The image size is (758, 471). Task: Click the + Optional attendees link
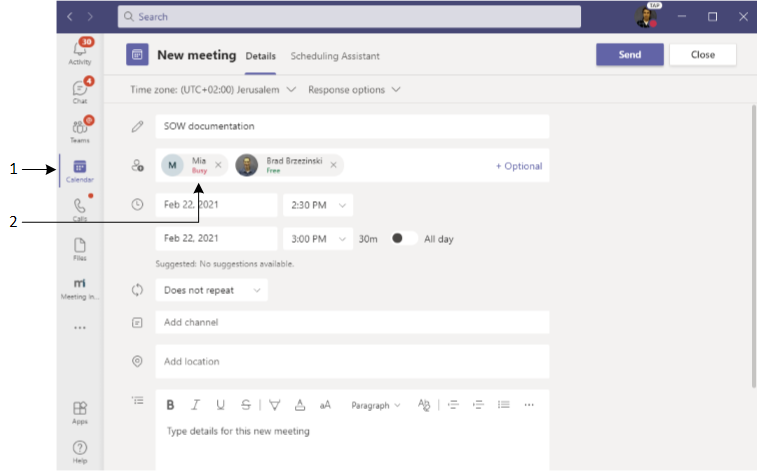coord(519,166)
